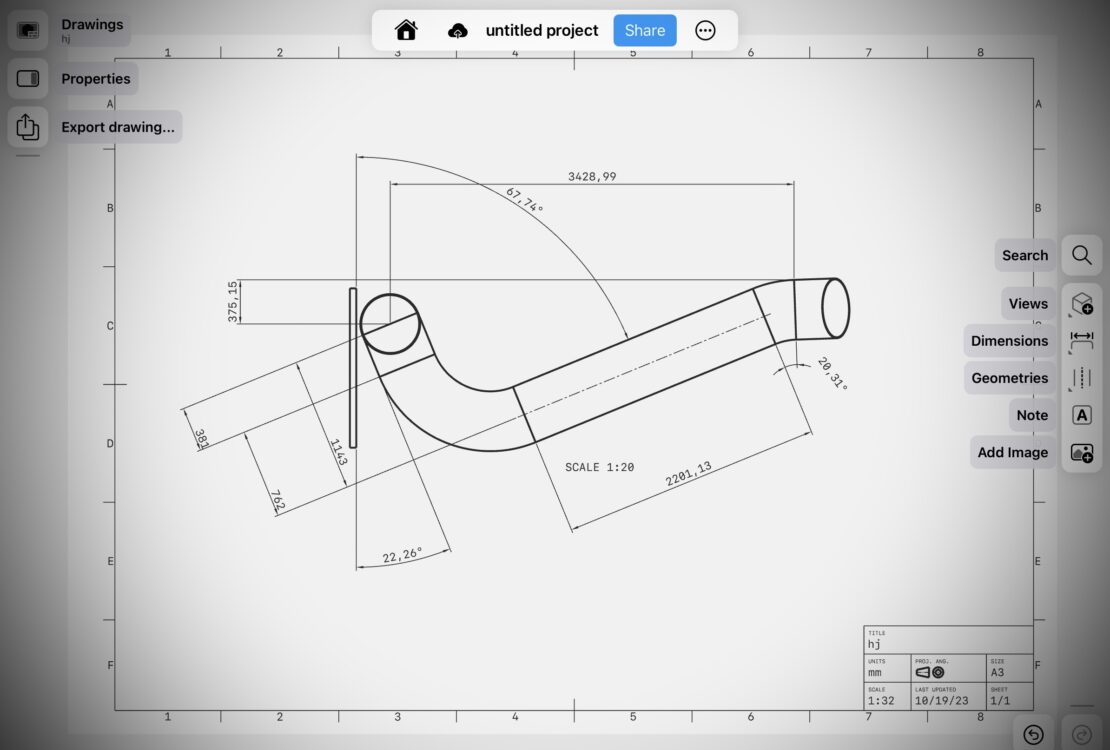The height and width of the screenshot is (750, 1110).
Task: Click the Drawings label
Action: (92, 25)
